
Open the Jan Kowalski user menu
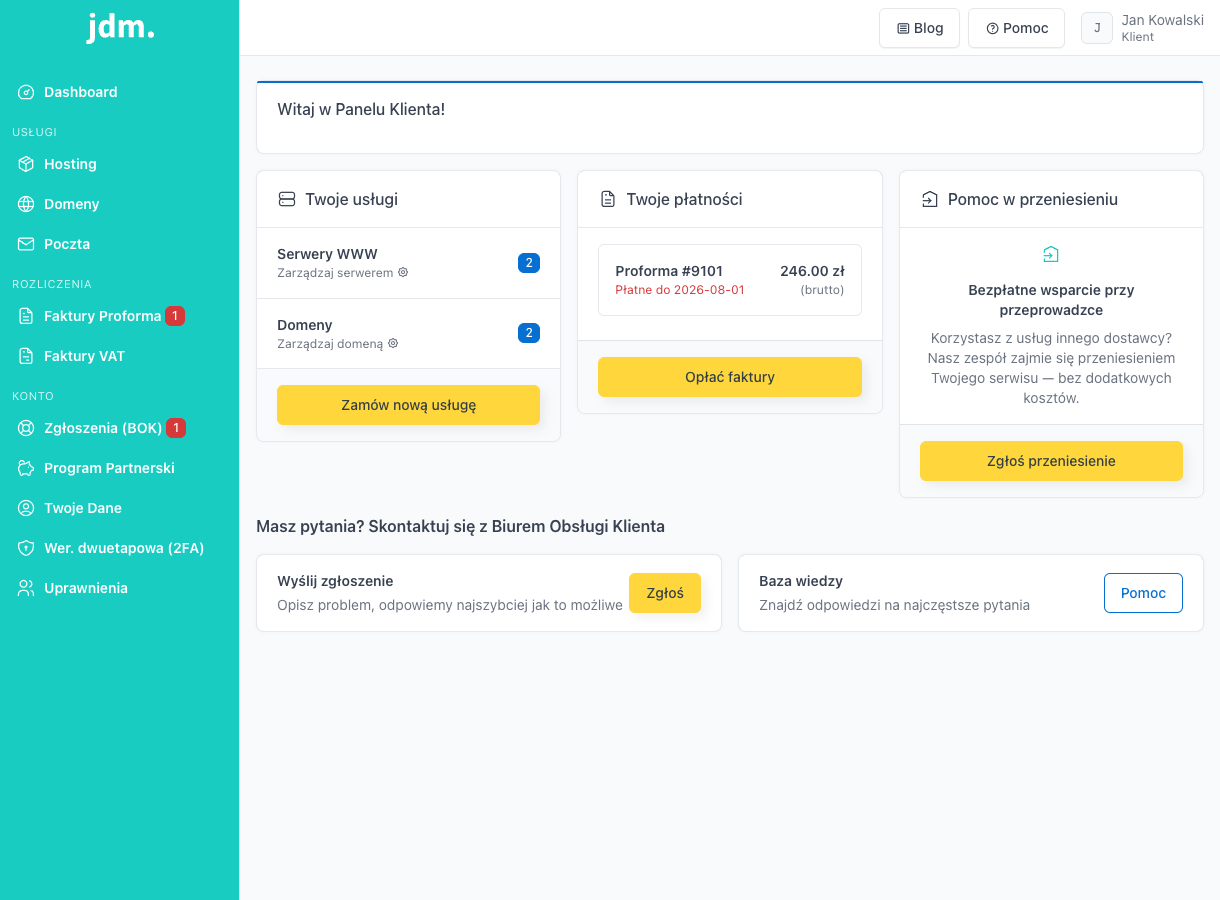(x=1142, y=28)
